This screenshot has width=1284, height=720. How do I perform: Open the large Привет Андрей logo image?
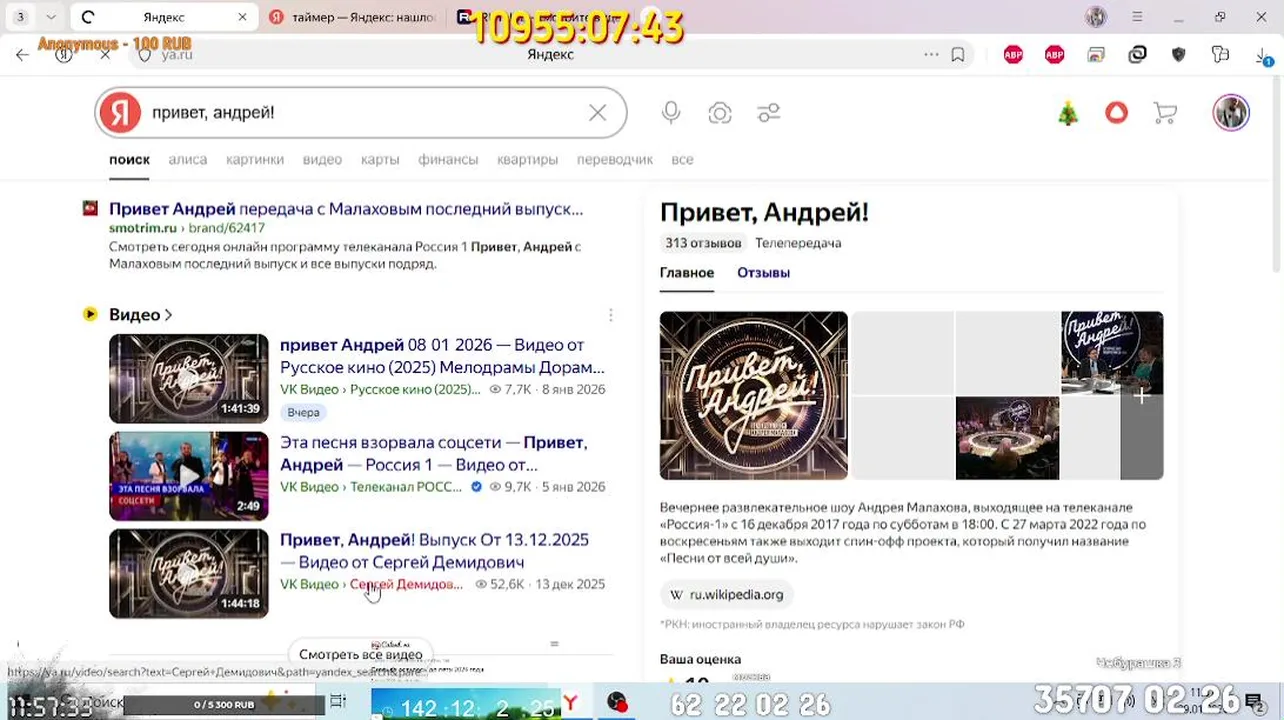click(x=754, y=396)
